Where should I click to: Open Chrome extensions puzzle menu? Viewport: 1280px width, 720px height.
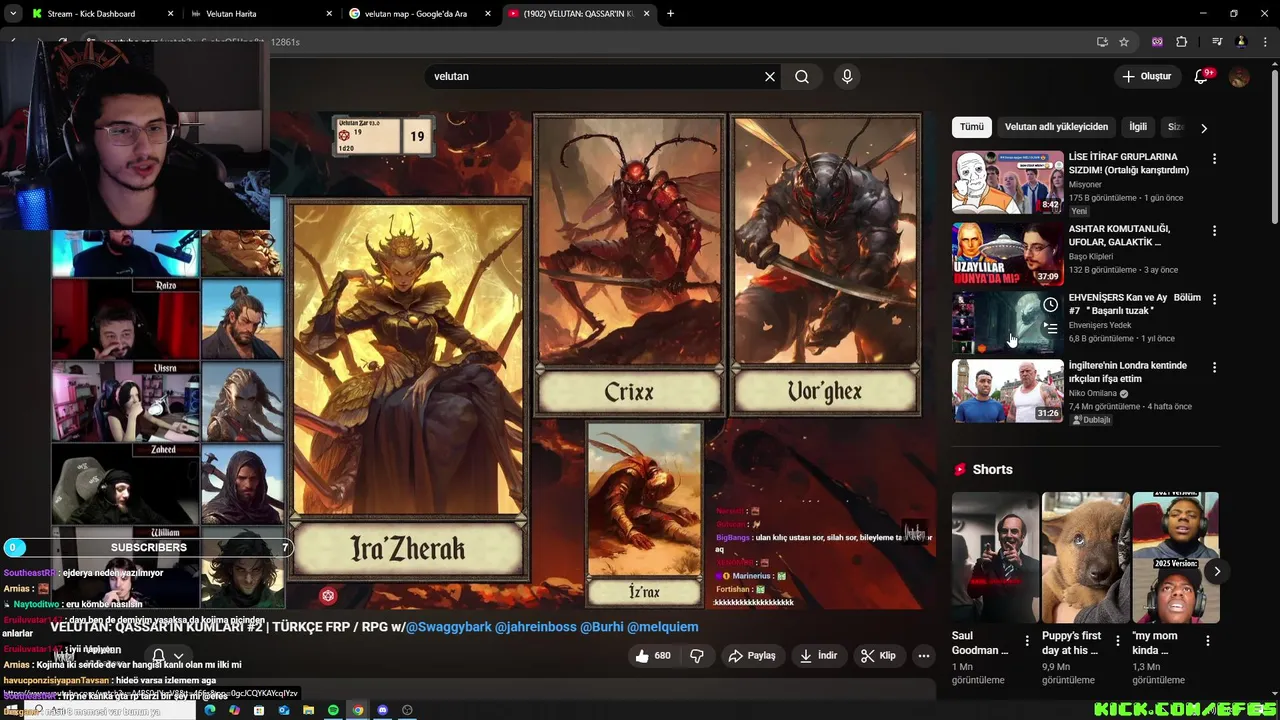[x=1181, y=42]
